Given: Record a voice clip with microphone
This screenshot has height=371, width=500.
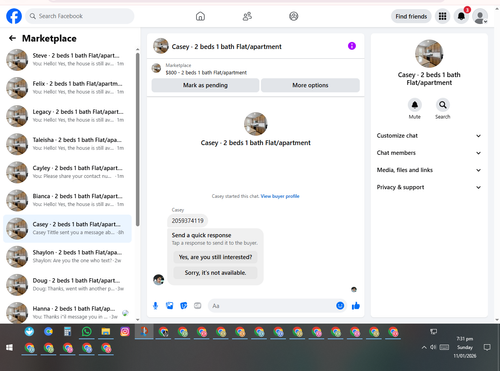Looking at the screenshot, I should click(155, 306).
